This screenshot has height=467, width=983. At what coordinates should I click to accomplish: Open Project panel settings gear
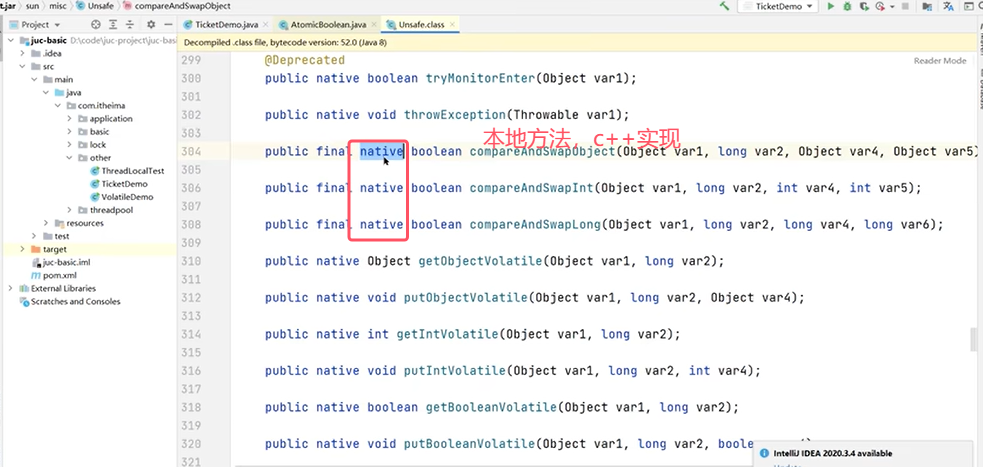click(151, 24)
